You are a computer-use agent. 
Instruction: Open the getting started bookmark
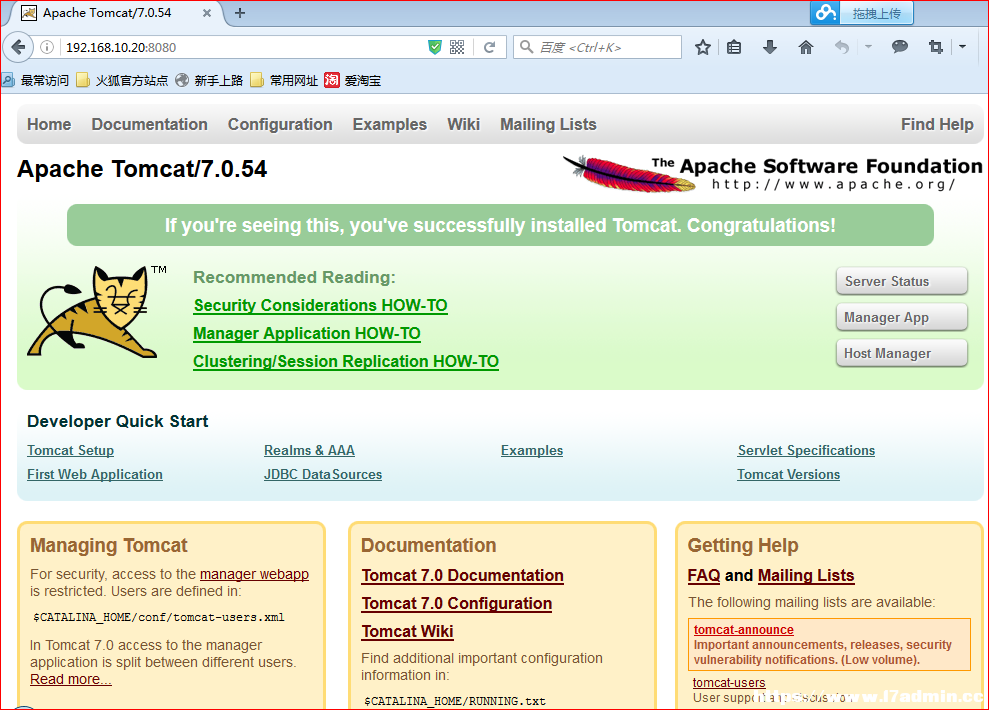point(209,80)
